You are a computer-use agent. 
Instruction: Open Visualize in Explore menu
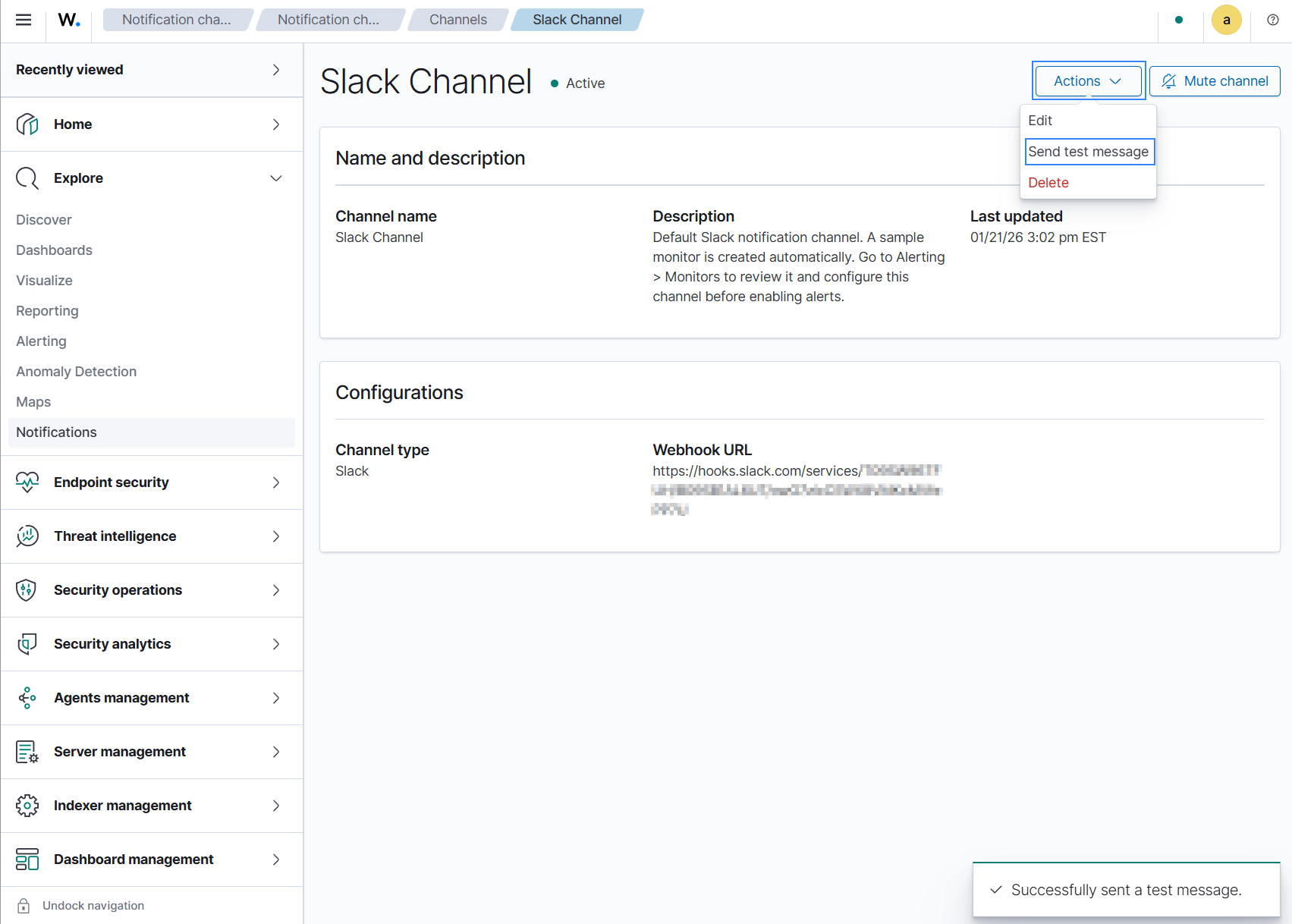point(44,281)
